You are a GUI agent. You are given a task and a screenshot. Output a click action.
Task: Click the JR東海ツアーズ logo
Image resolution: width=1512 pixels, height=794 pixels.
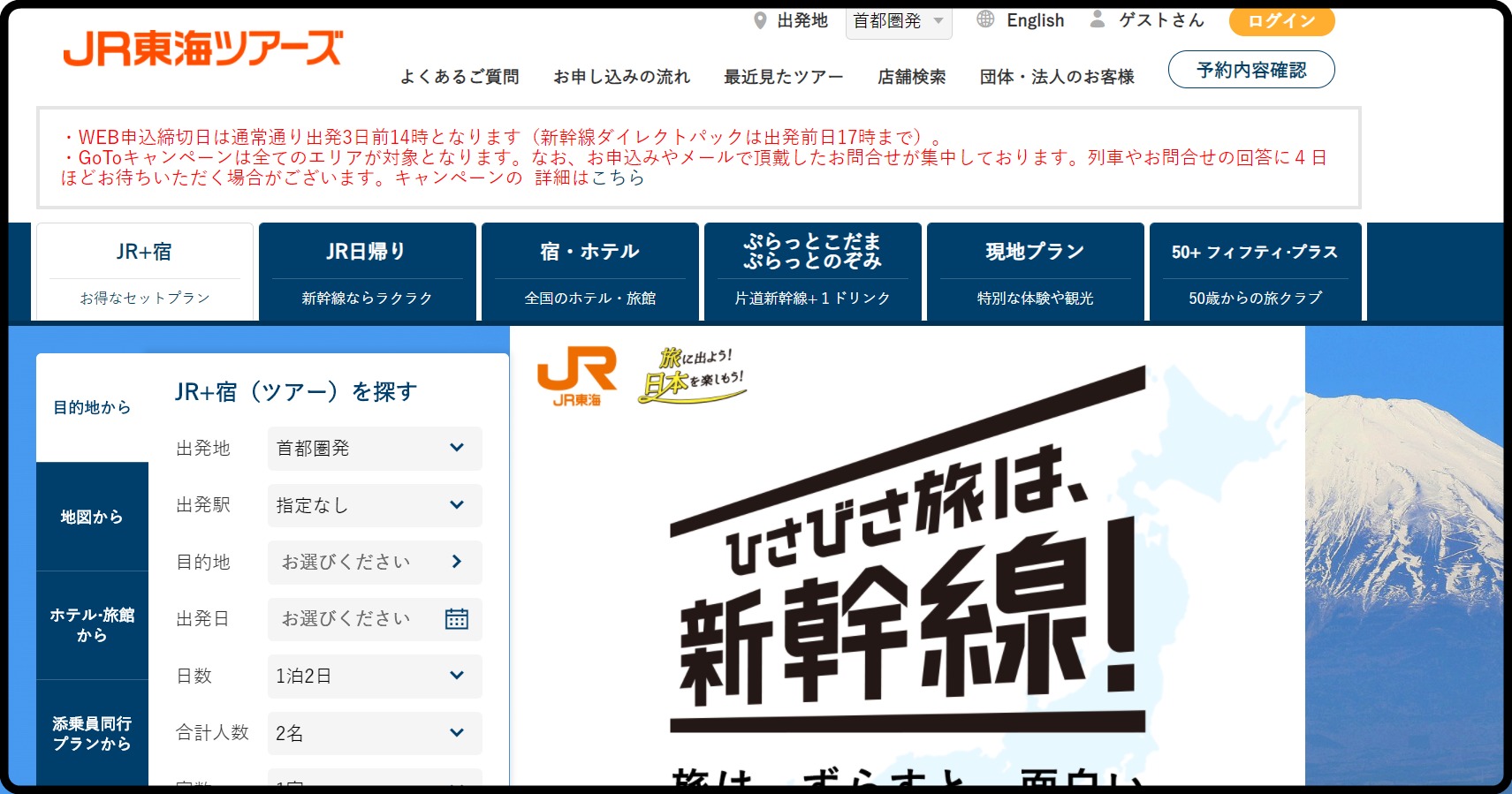[x=202, y=49]
